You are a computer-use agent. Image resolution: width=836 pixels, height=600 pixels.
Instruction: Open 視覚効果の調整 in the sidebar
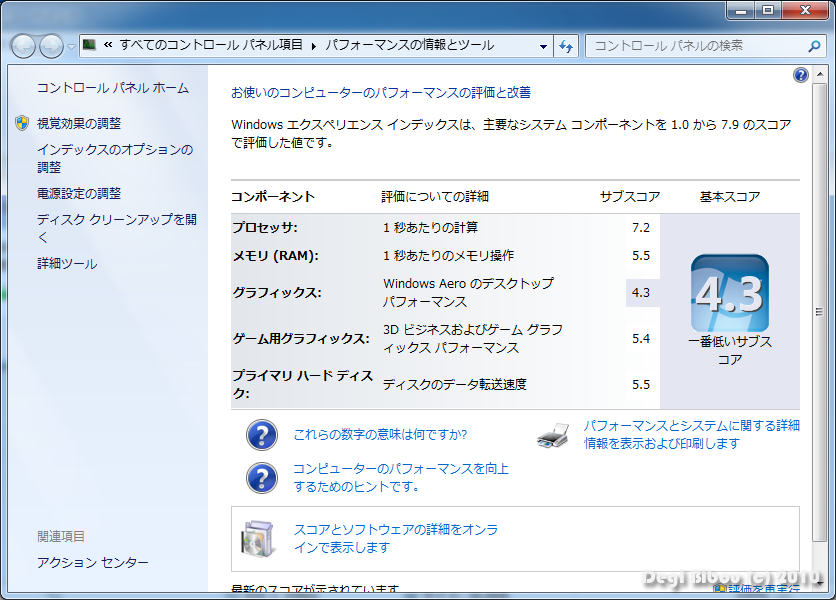pos(79,123)
